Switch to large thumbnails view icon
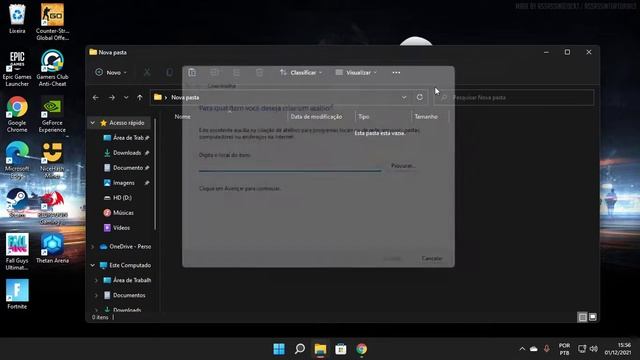This screenshot has width=640, height=360. coord(593,317)
